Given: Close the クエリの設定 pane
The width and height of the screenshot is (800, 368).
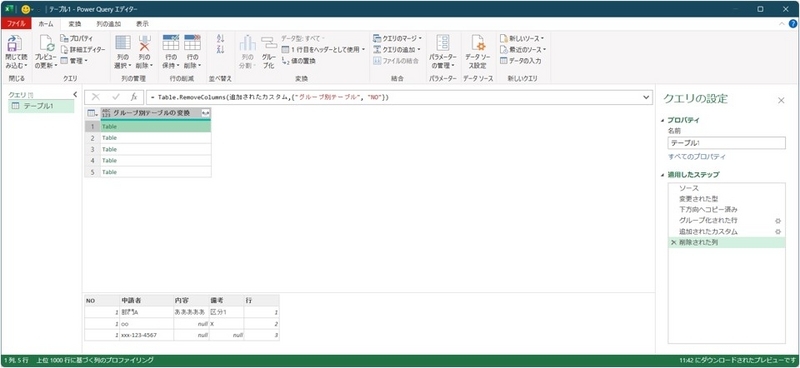Looking at the screenshot, I should tap(781, 101).
